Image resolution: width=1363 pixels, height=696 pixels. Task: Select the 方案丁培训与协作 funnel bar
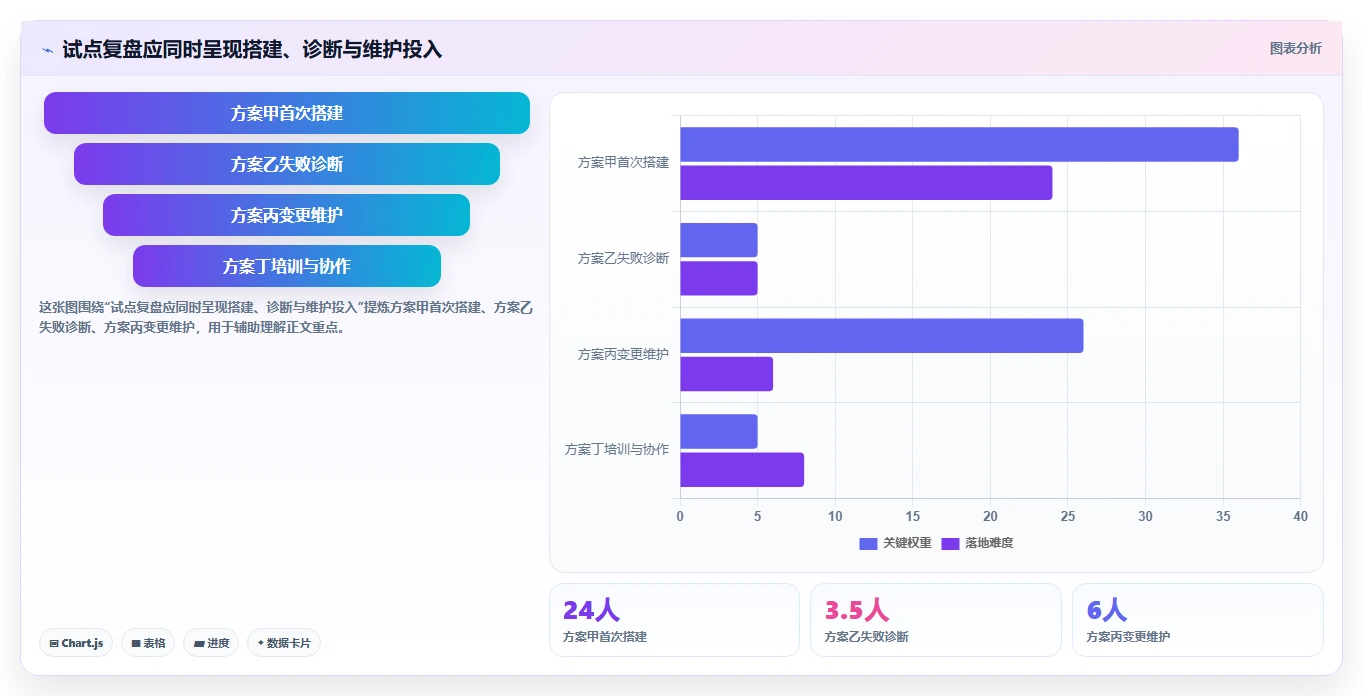287,266
